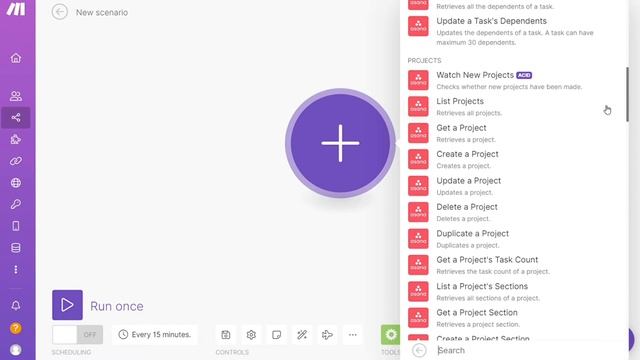The image size is (640, 360).
Task: Open the Templates puzzle icon in sidebar
Action: click(x=16, y=140)
